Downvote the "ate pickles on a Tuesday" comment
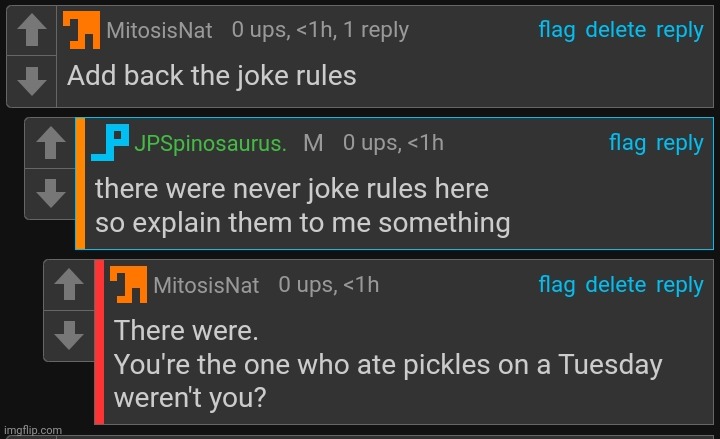Viewport: 720px width, 439px height. [x=68, y=335]
